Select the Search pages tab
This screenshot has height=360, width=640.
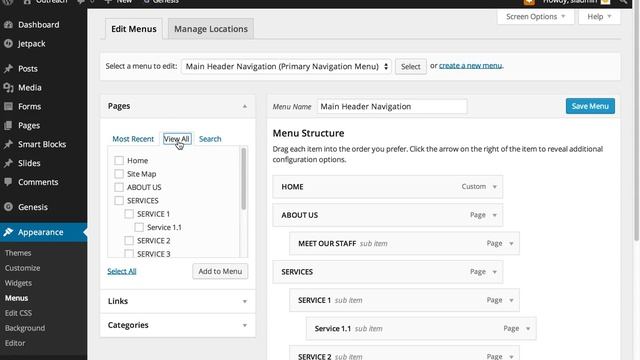(210, 139)
